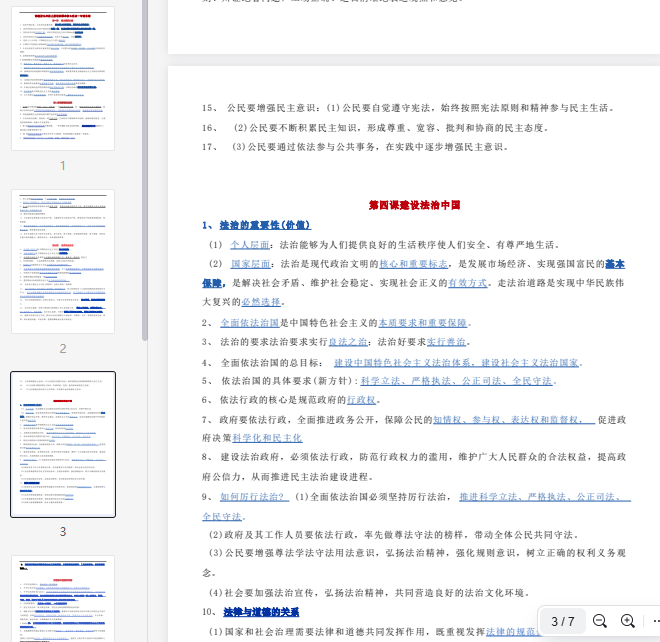Click the zoom in magnifier icon

coord(628,621)
